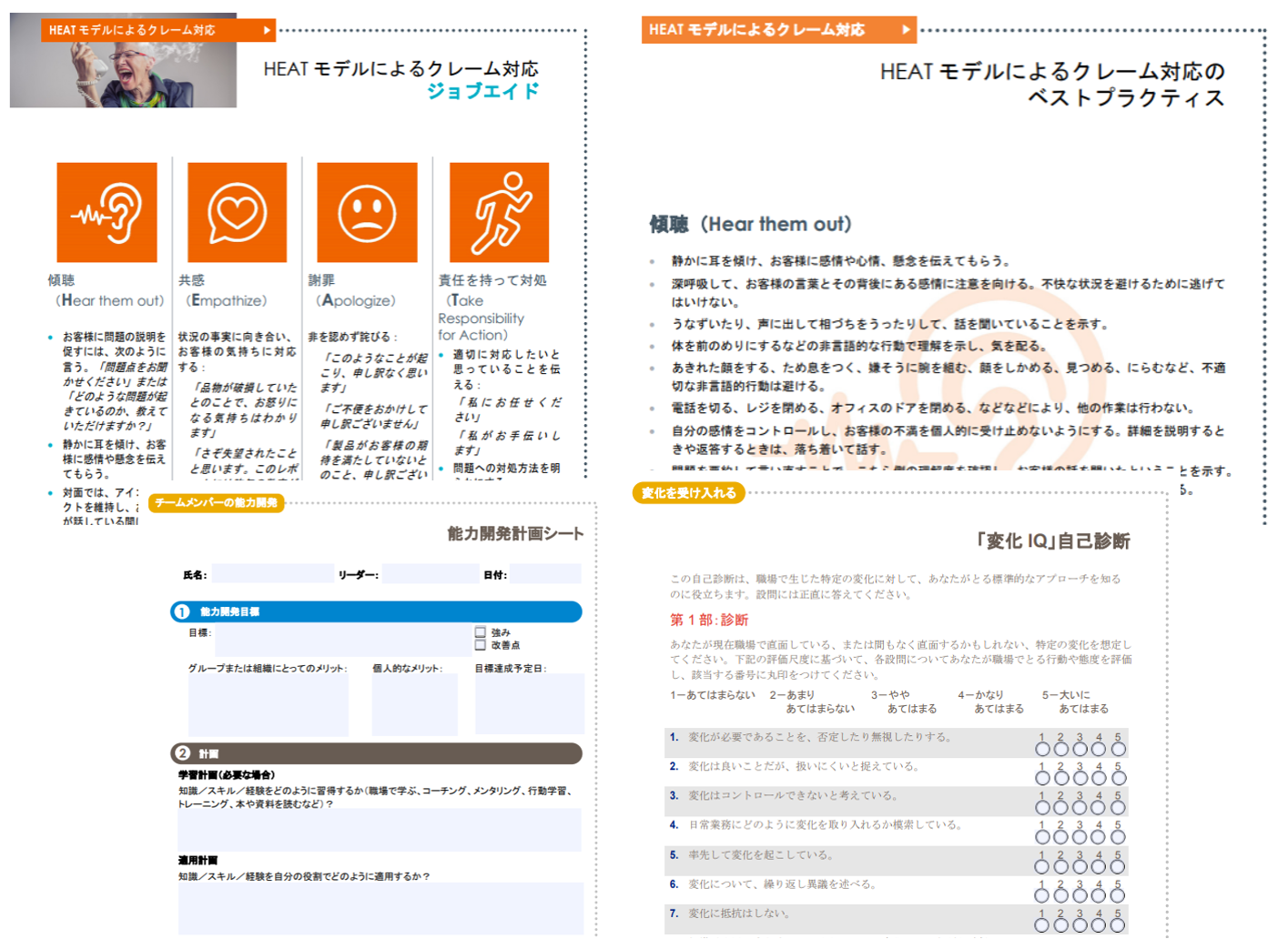
Task: Select rating 4 for question 4
Action: [1099, 836]
